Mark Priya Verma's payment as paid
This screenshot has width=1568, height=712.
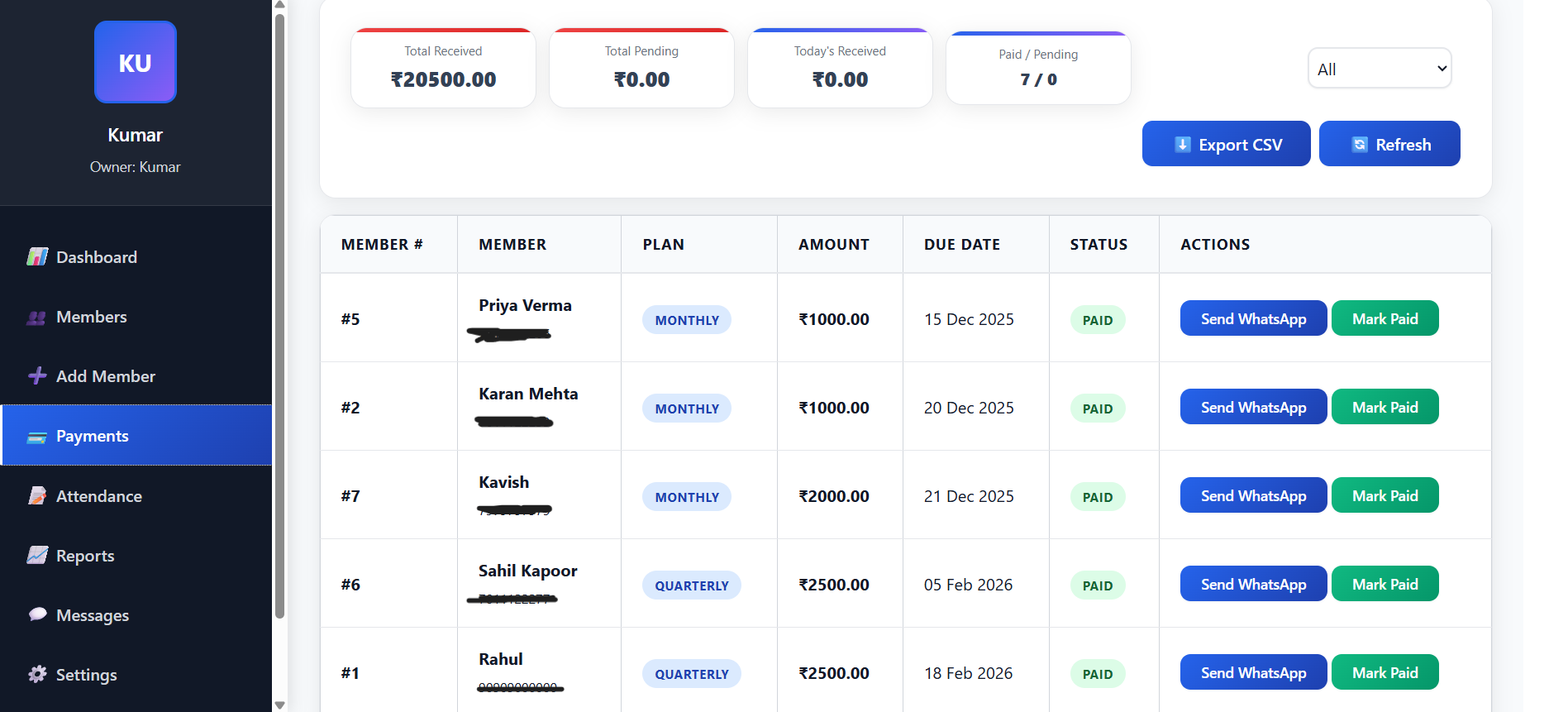pos(1385,318)
